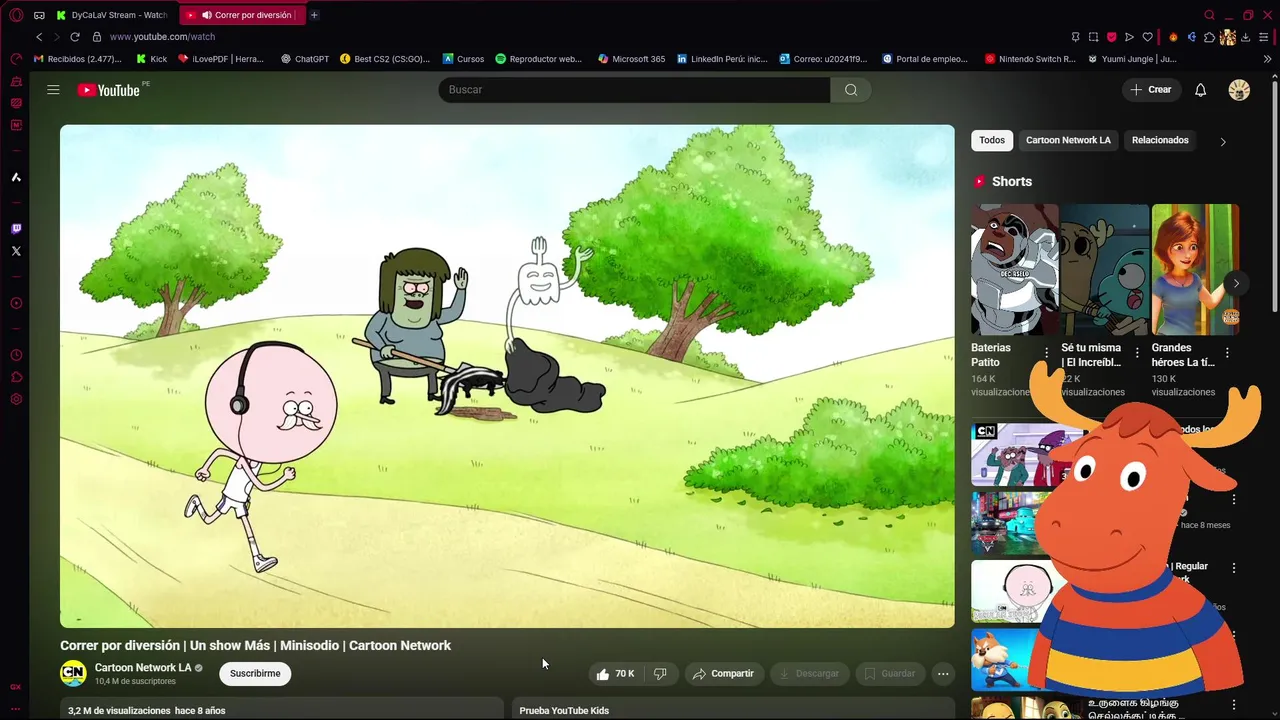Open the Easy Setup sliders icon
The height and width of the screenshot is (720, 1280).
[1264, 37]
